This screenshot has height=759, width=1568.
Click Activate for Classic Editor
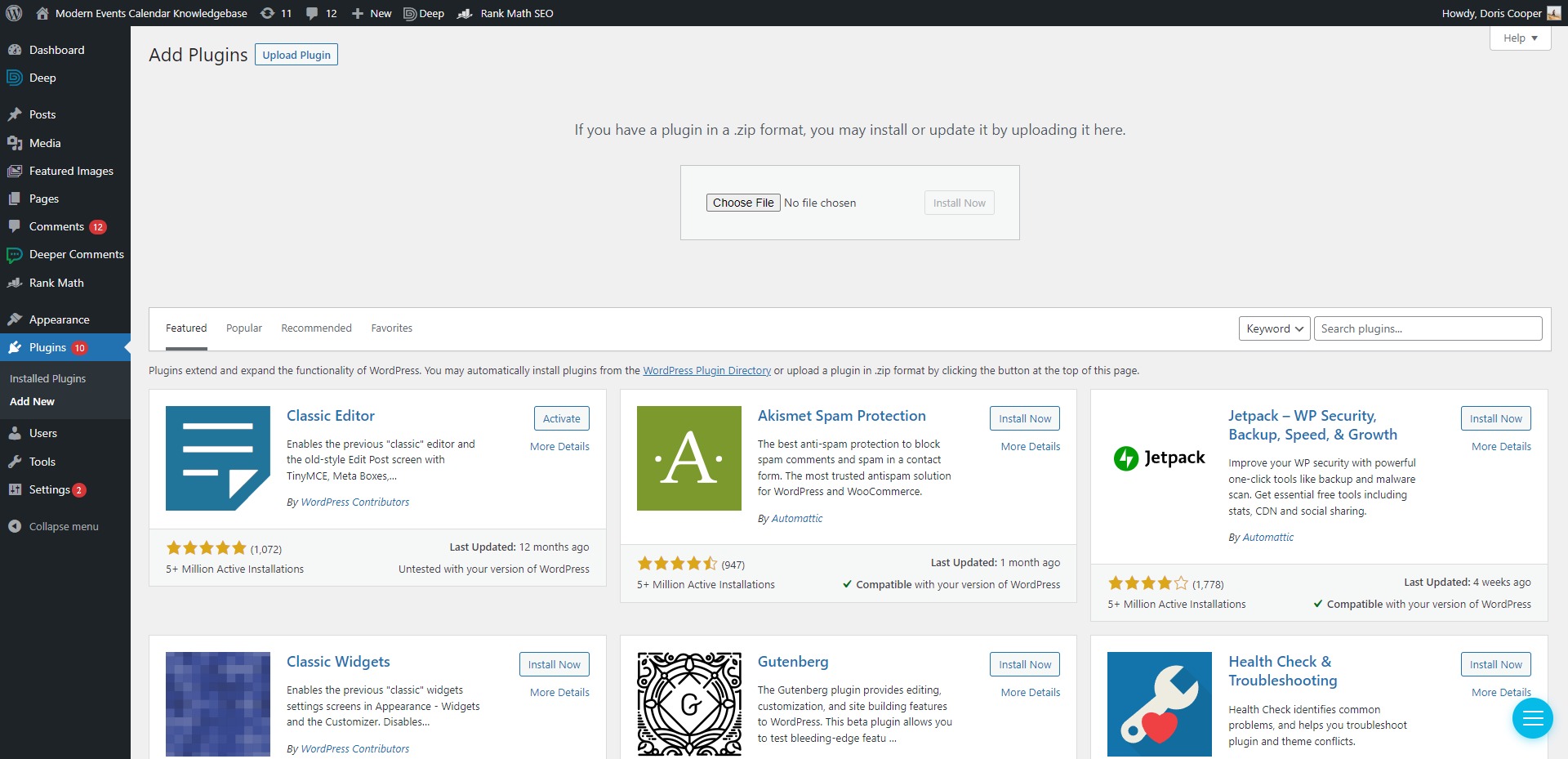(x=561, y=418)
